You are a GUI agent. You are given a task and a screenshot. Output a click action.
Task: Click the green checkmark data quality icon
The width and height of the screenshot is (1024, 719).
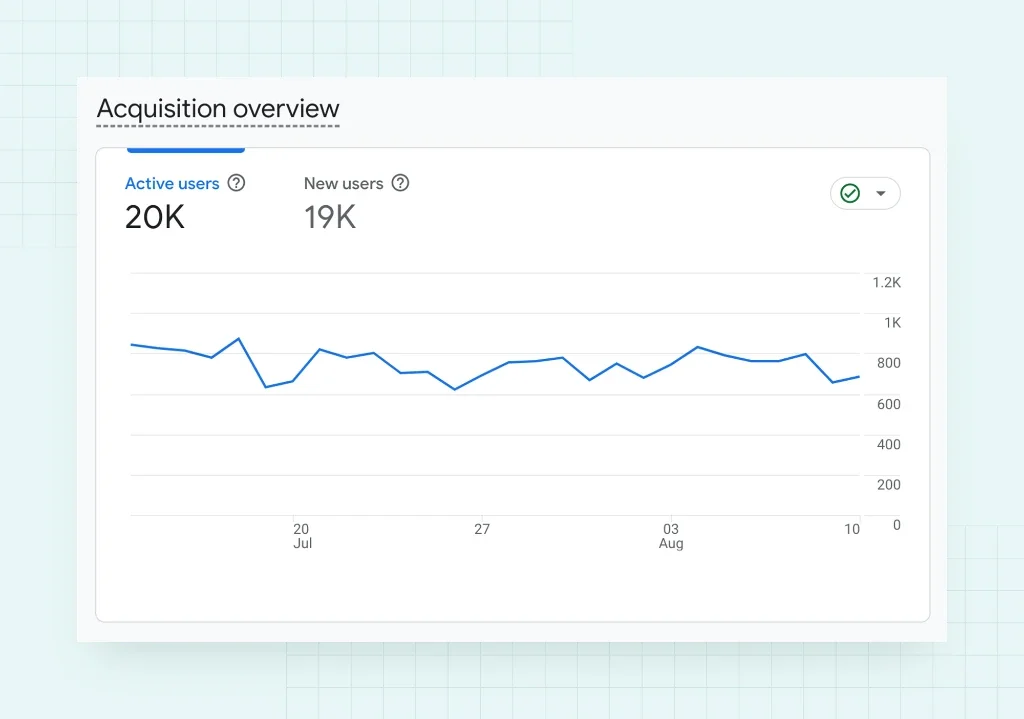(850, 193)
